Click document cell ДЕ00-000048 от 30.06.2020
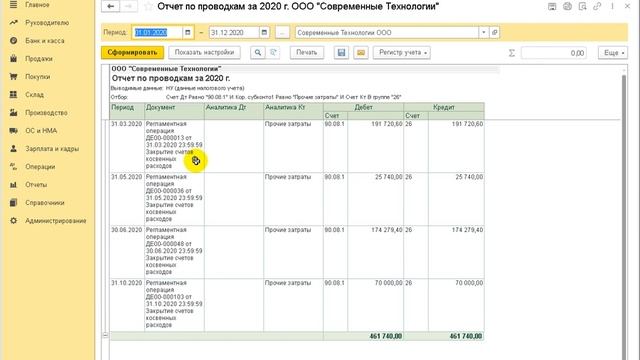The width and height of the screenshot is (640, 360). coord(174,251)
